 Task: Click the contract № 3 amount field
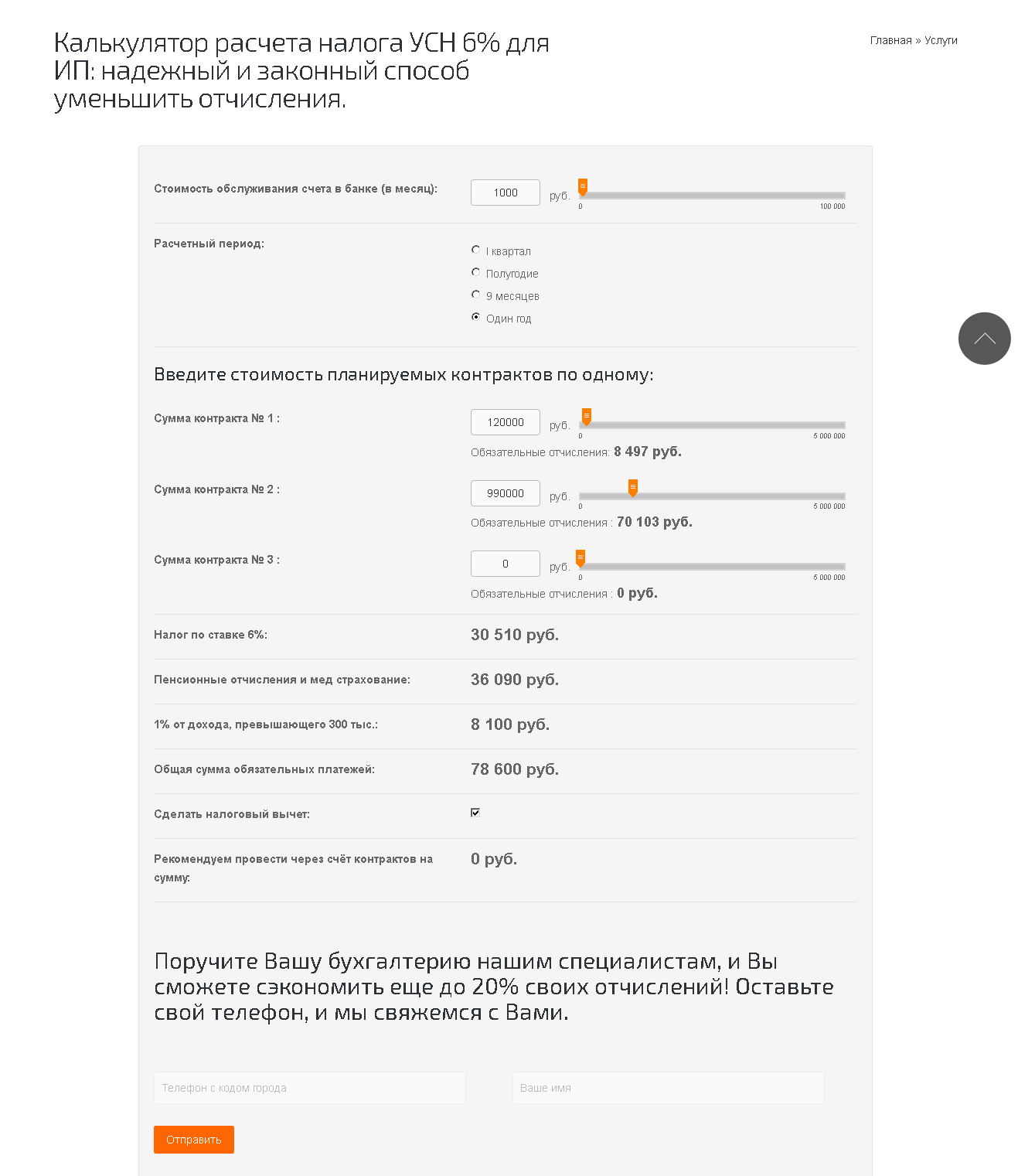coord(506,564)
